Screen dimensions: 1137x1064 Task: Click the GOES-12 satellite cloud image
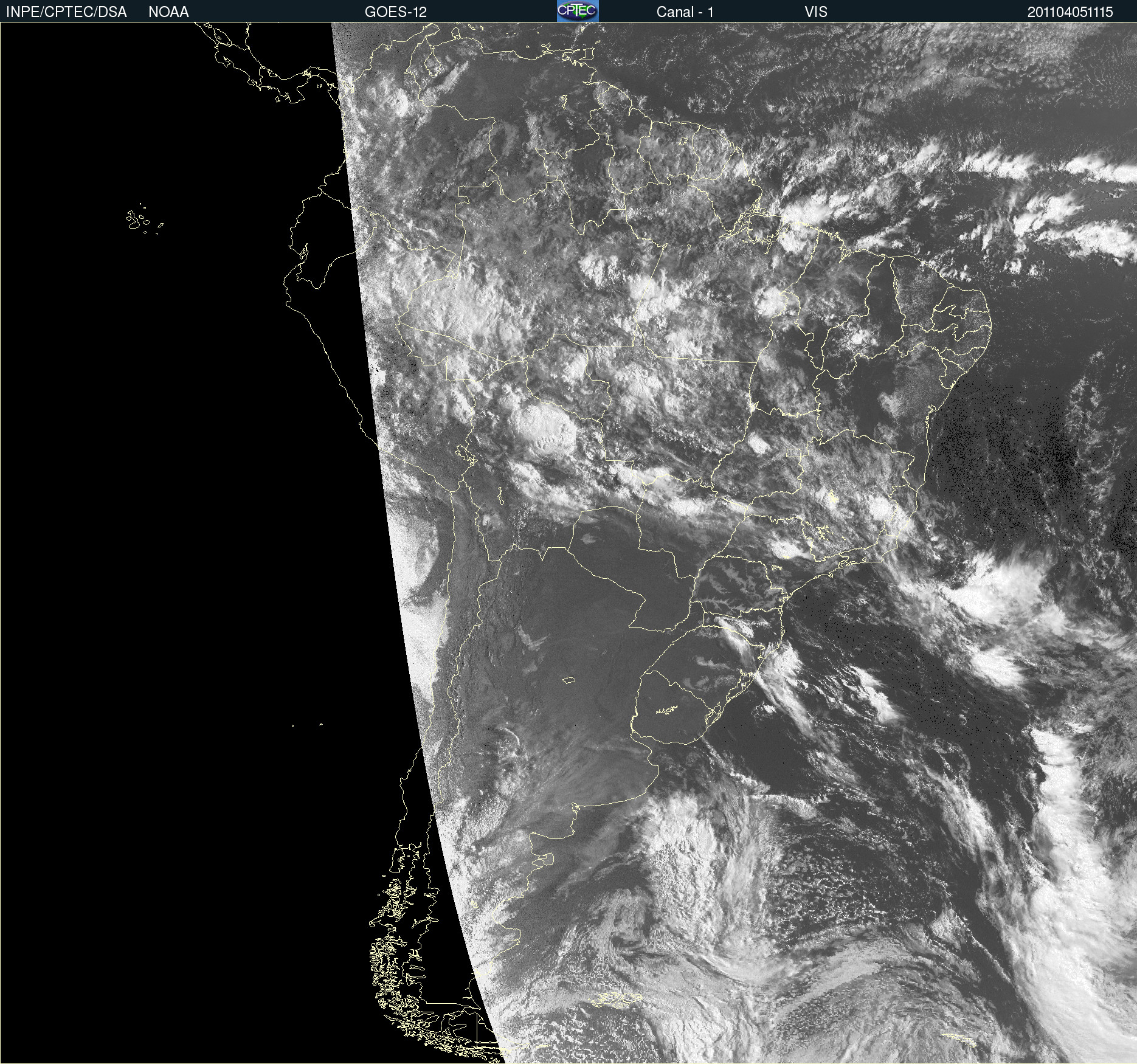point(568,543)
